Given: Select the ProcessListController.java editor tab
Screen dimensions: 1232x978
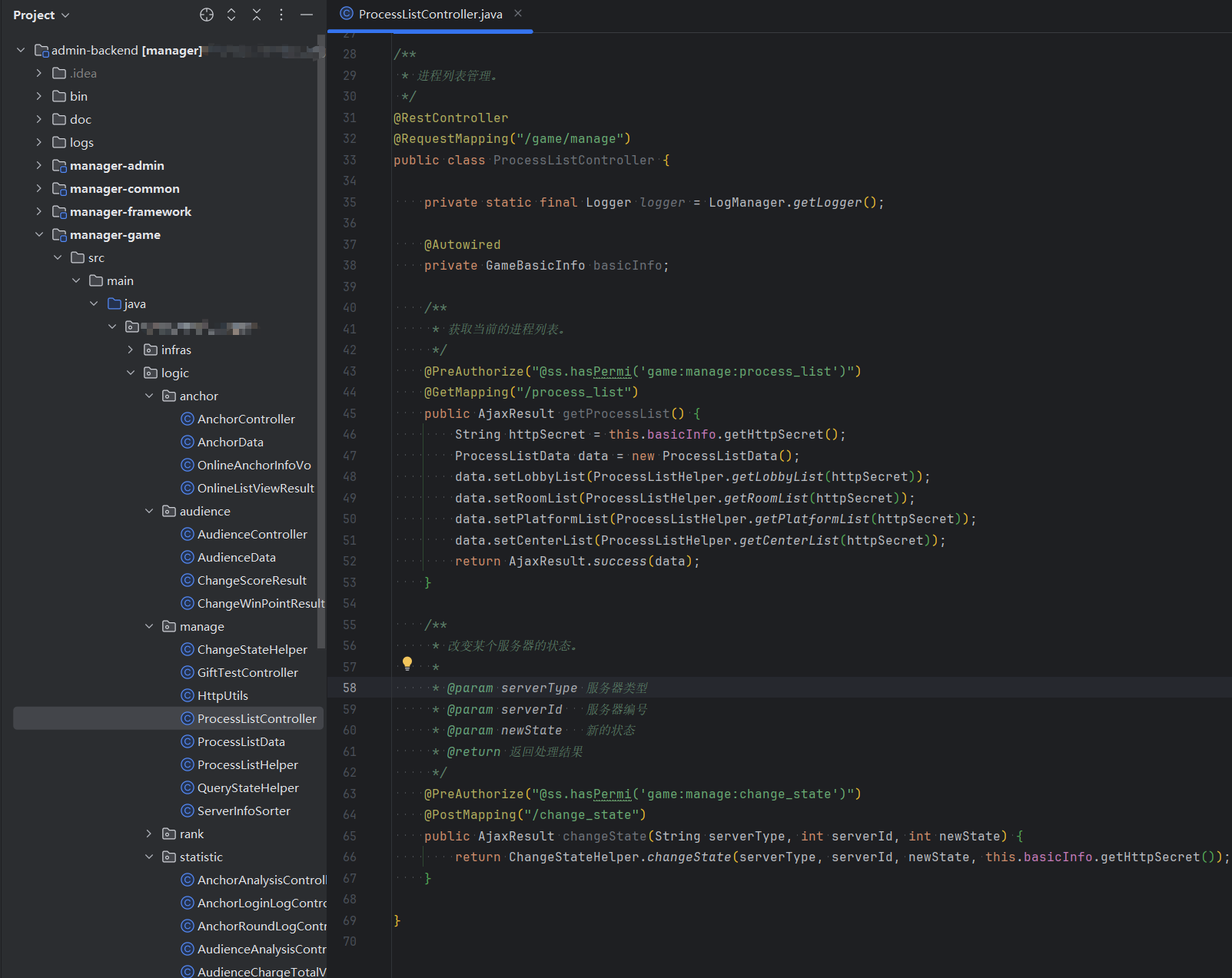Looking at the screenshot, I should tap(430, 14).
